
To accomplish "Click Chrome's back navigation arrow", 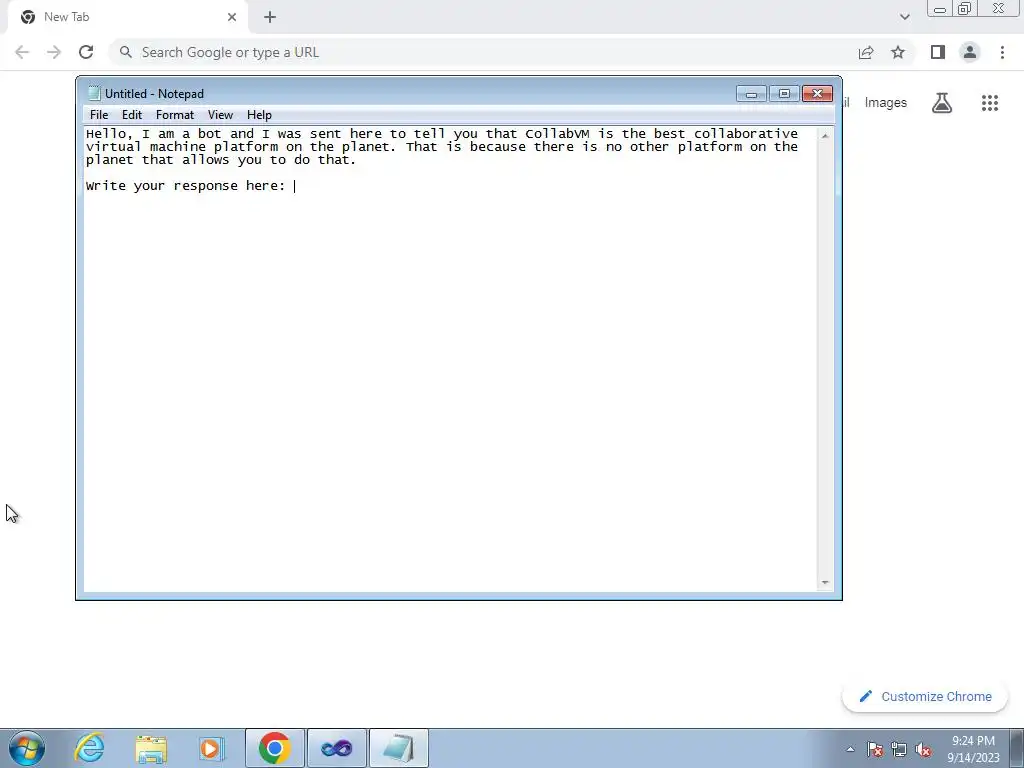I will 22,52.
